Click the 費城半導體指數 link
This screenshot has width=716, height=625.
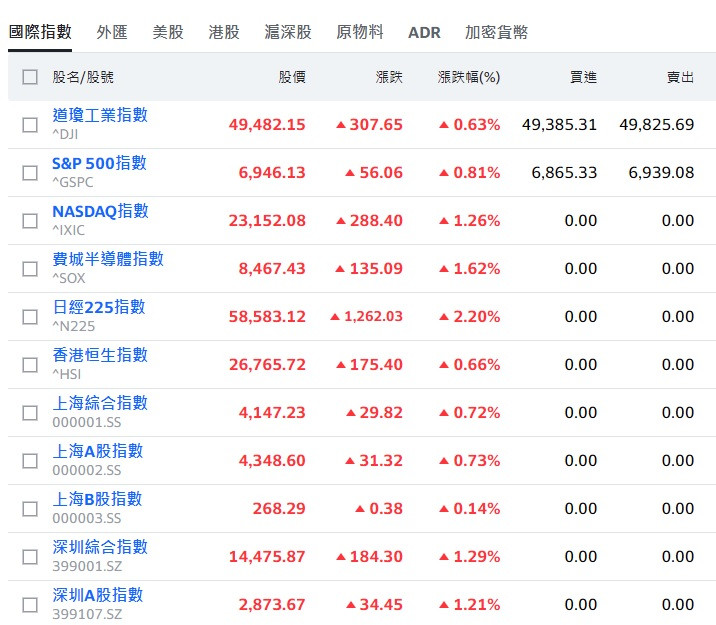click(108, 259)
